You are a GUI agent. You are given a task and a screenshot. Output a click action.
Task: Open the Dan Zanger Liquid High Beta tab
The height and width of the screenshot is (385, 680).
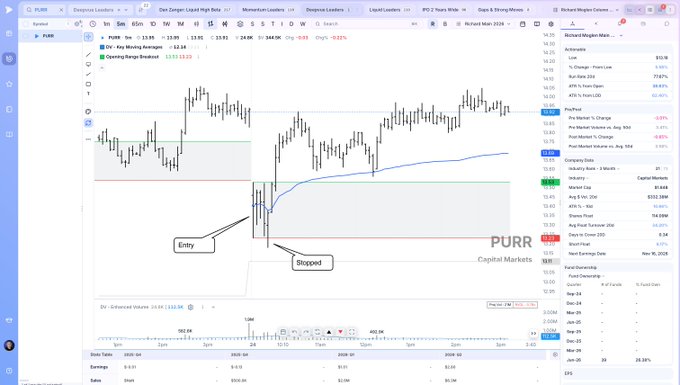(x=195, y=10)
